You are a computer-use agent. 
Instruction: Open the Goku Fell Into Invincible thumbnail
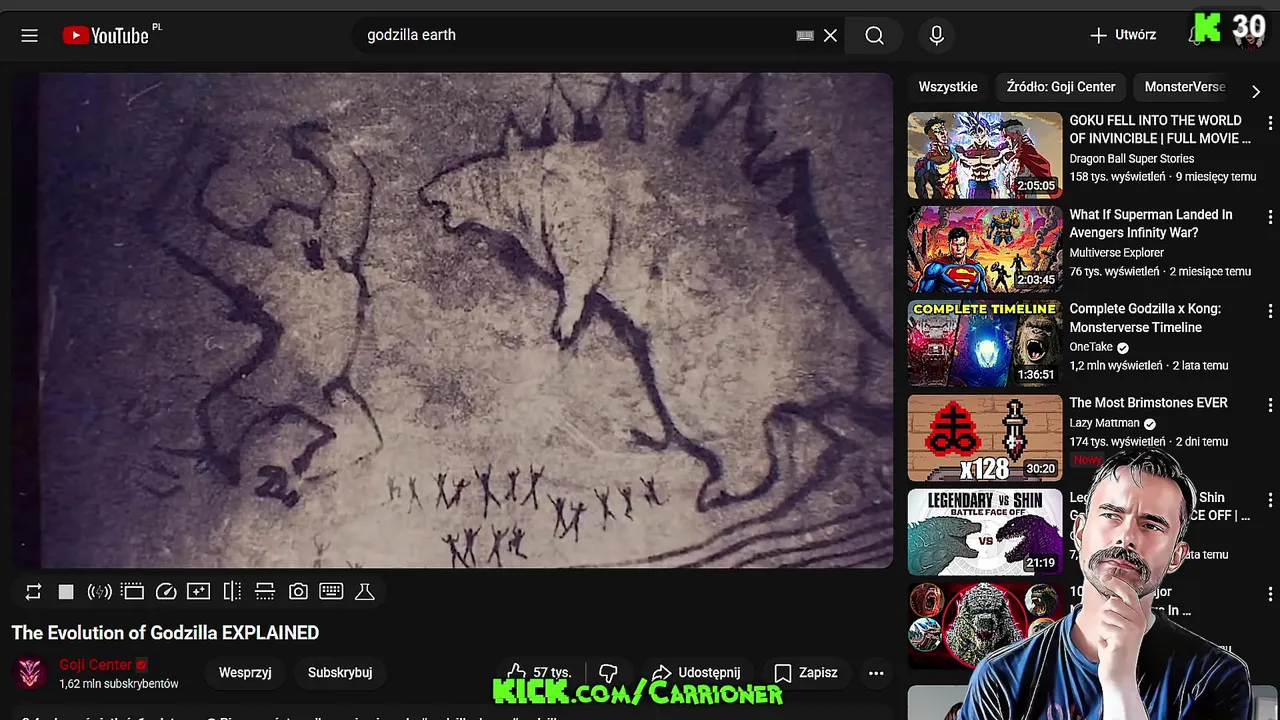pyautogui.click(x=985, y=155)
